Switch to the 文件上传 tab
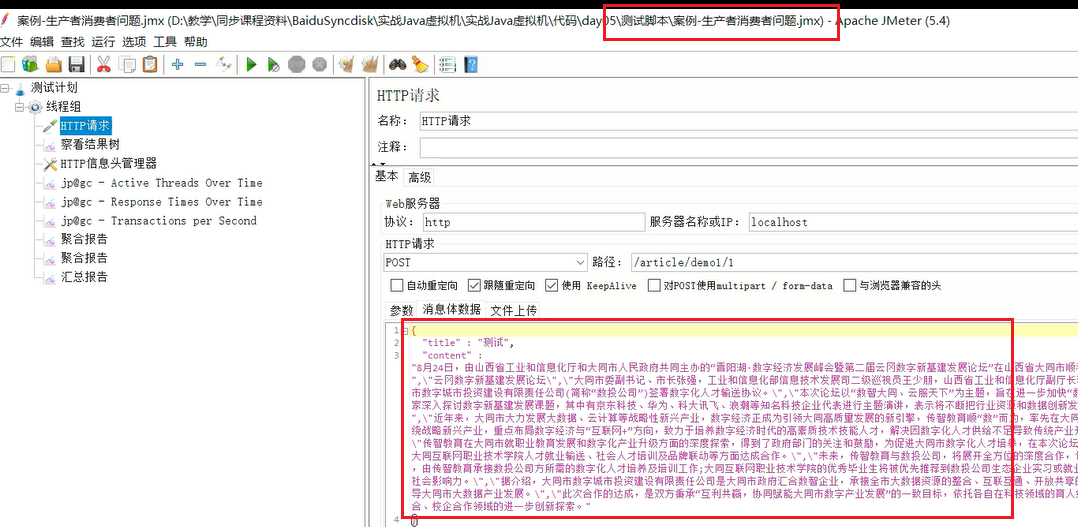 [x=513, y=310]
